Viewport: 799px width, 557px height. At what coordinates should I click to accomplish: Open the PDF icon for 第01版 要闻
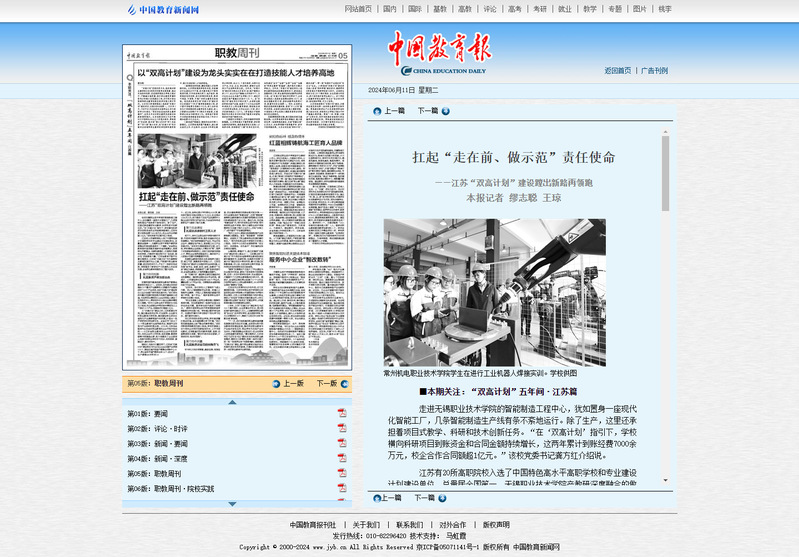pos(342,413)
